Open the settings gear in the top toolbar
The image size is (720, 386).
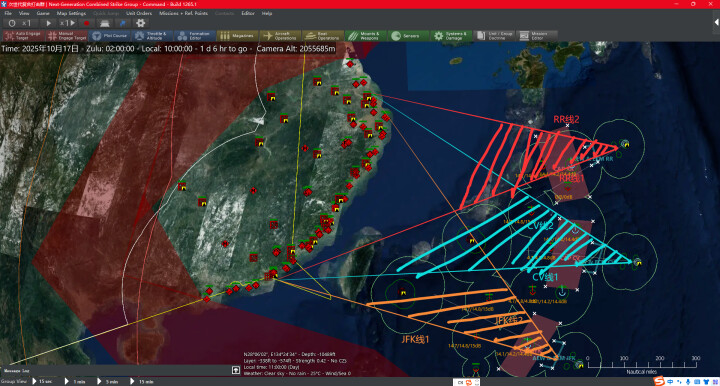tap(141, 23)
